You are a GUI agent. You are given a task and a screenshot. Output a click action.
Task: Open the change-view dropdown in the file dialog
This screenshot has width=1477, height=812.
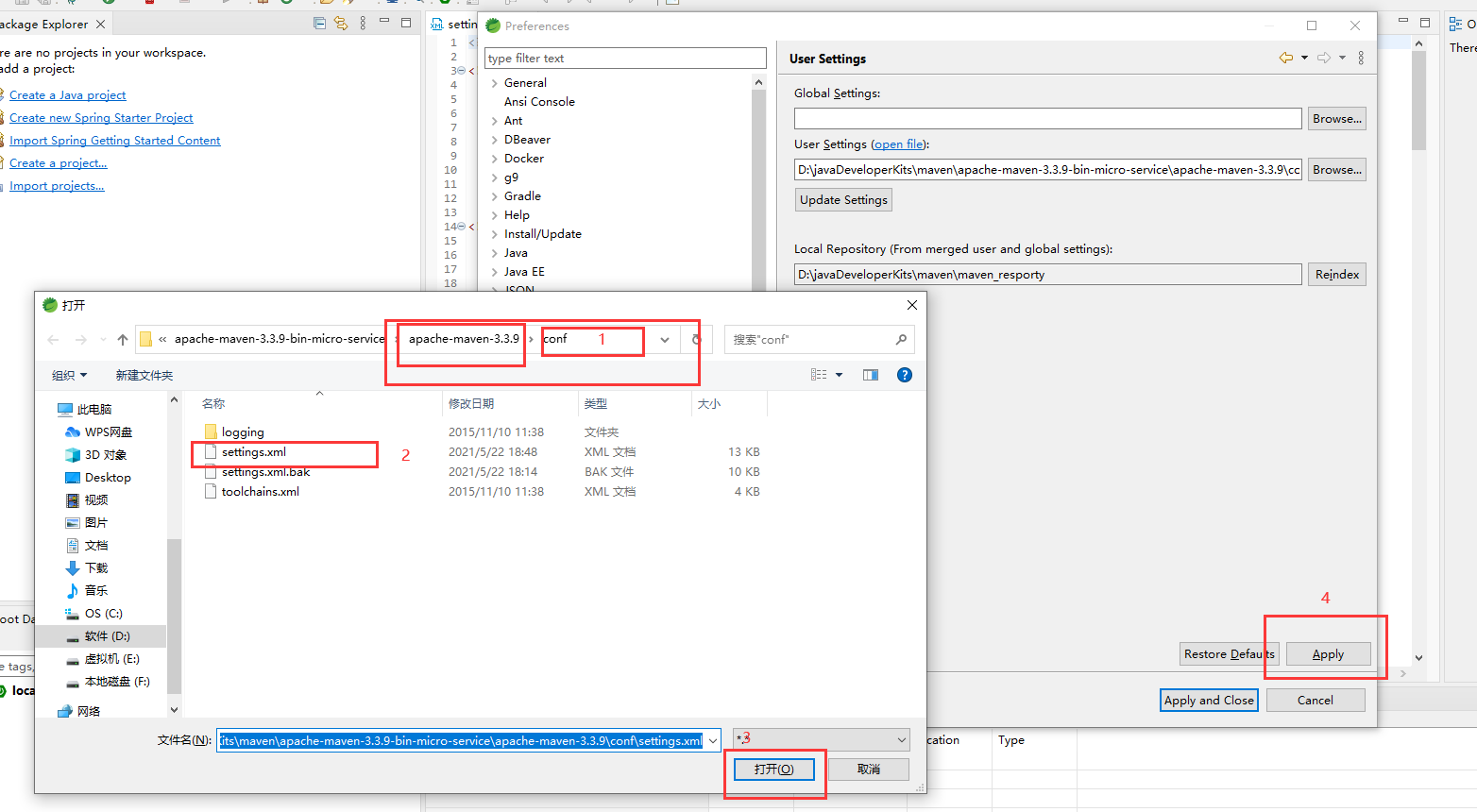point(839,374)
